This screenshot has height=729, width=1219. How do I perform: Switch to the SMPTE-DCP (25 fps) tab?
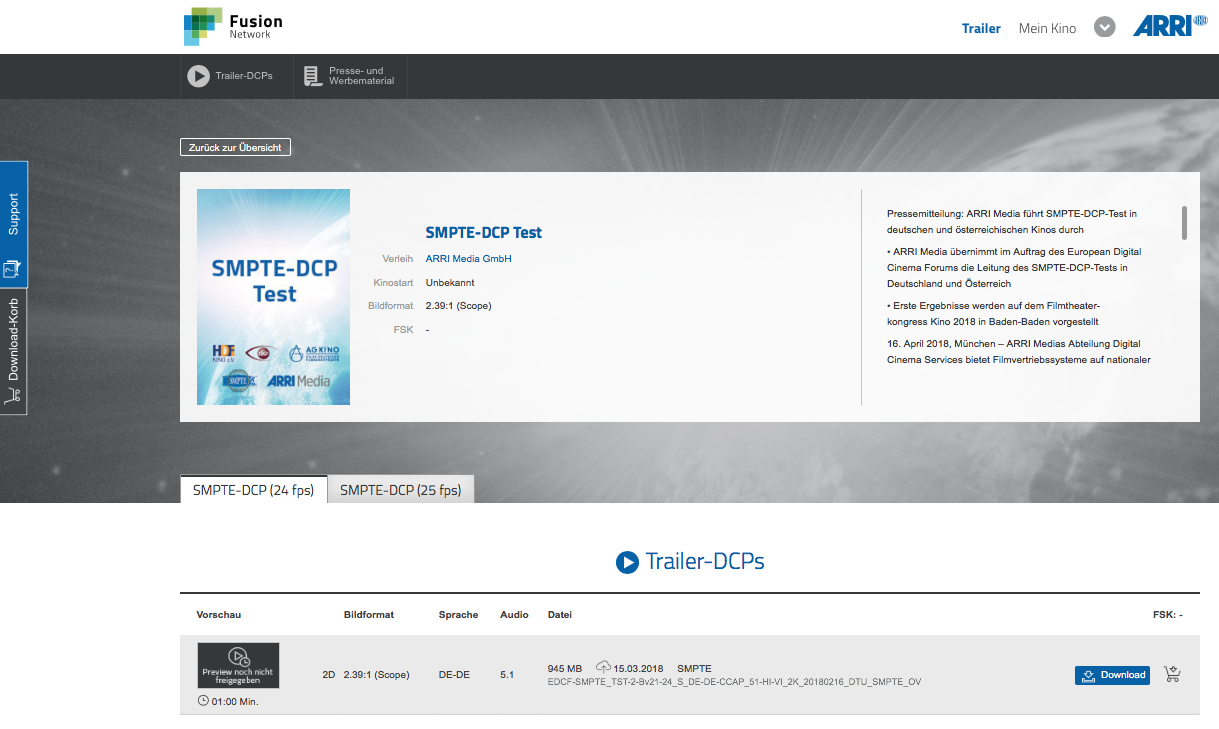coord(401,490)
